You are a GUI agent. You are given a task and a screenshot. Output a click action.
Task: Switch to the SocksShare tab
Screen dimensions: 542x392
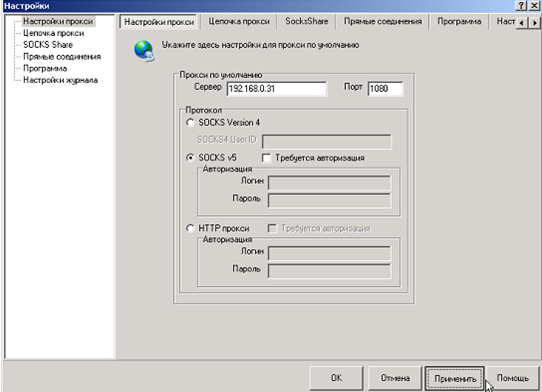(x=307, y=21)
